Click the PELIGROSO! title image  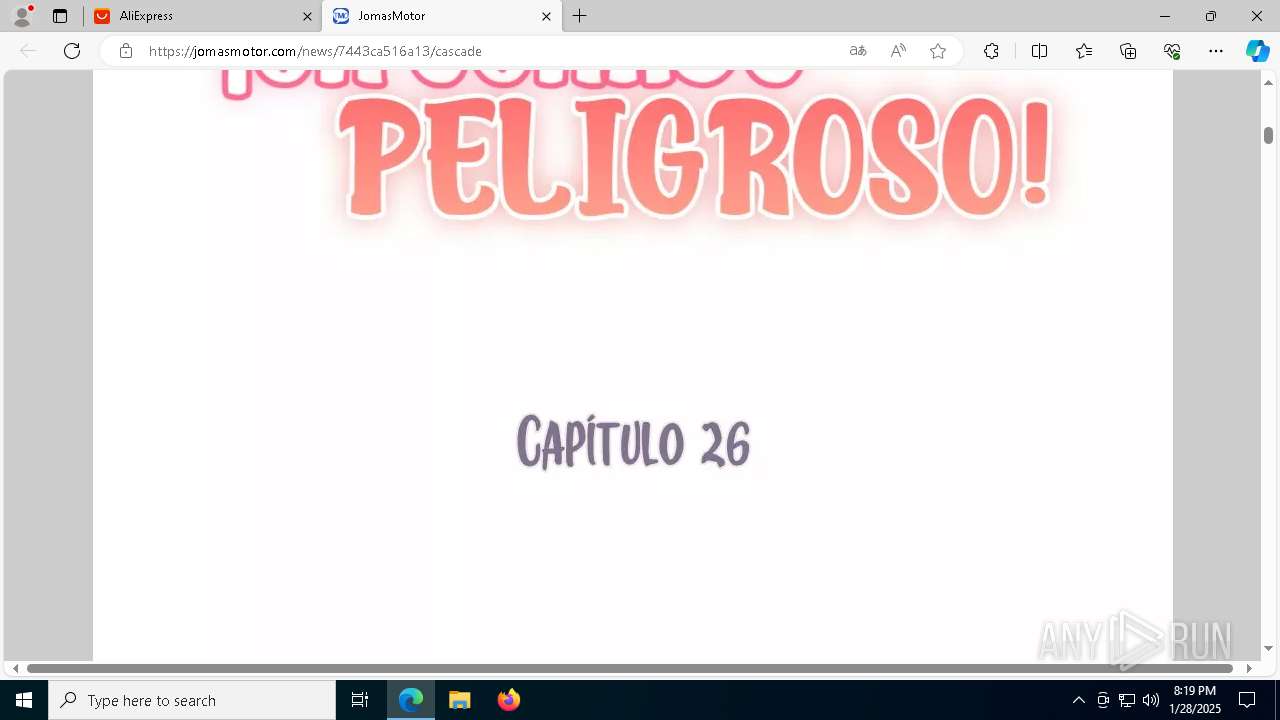click(x=696, y=158)
